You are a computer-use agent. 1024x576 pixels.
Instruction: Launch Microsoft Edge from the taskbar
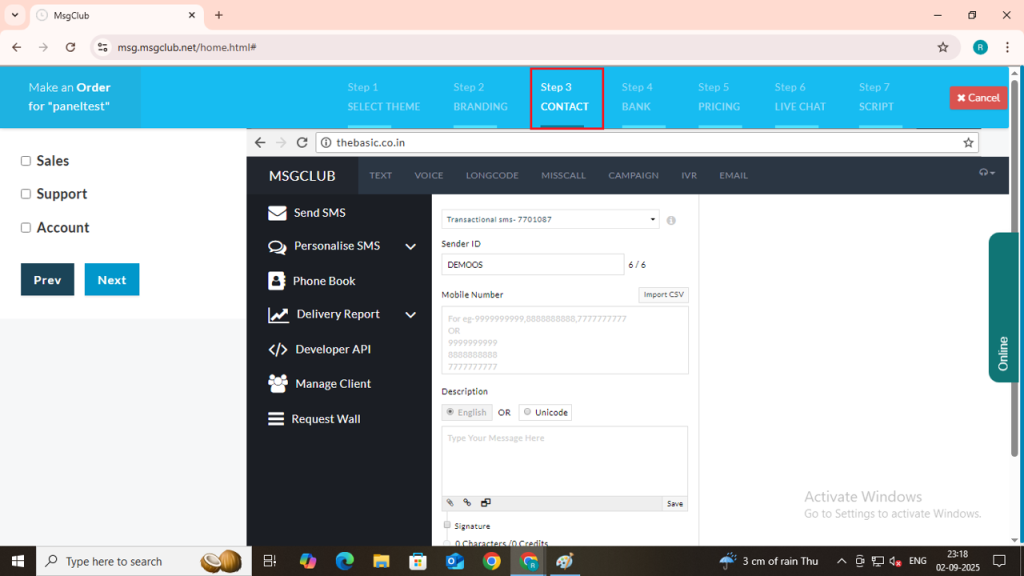click(x=344, y=561)
